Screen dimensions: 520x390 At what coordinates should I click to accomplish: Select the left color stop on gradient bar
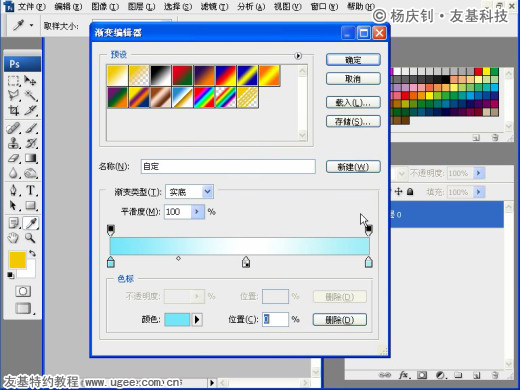pyautogui.click(x=111, y=262)
